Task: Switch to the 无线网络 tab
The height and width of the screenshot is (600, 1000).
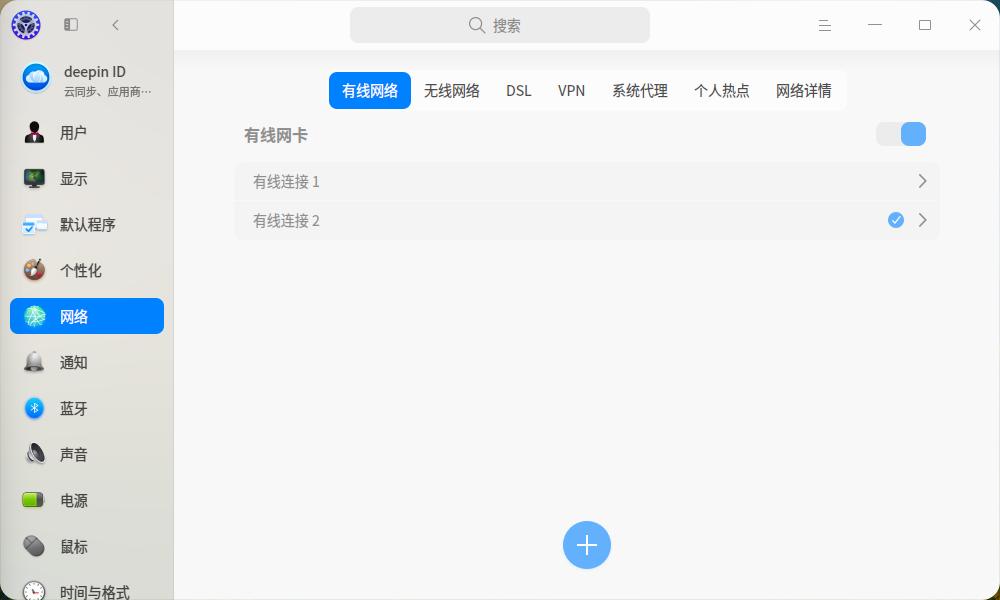Action: coord(452,91)
